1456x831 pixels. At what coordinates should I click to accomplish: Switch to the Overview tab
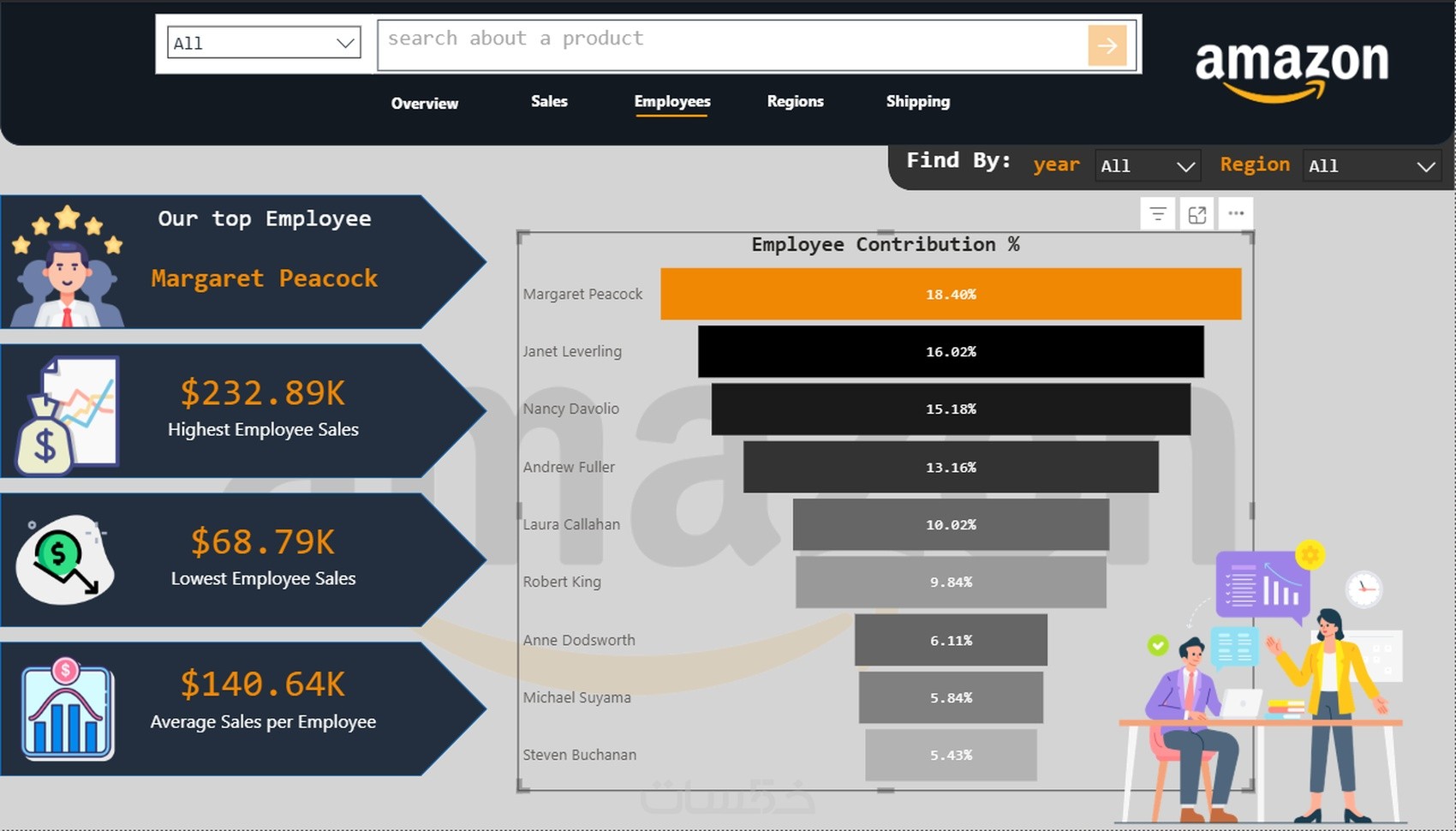tap(425, 103)
